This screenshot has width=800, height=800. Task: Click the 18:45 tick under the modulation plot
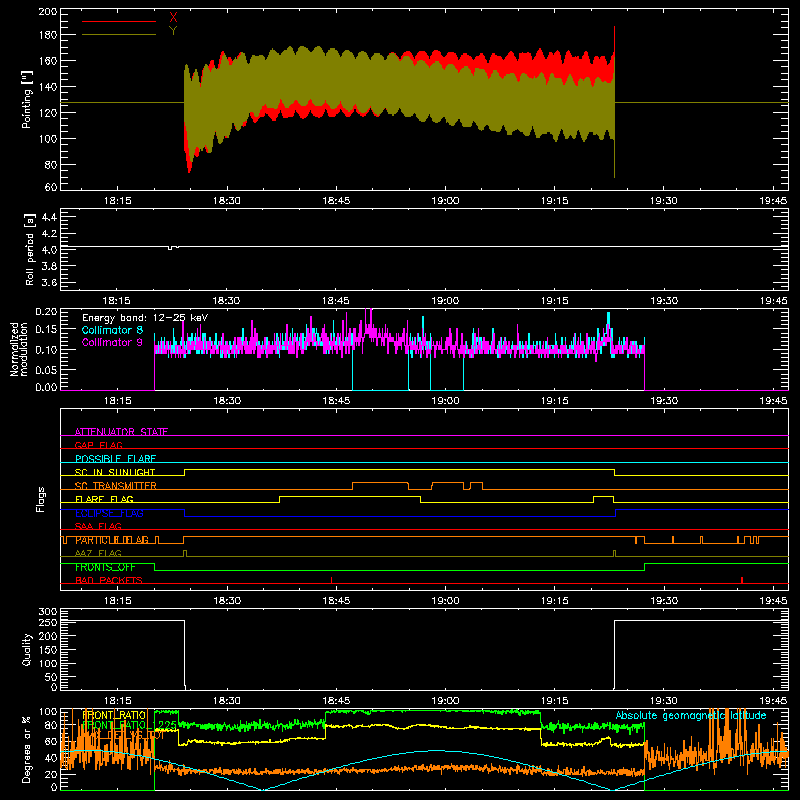click(336, 401)
